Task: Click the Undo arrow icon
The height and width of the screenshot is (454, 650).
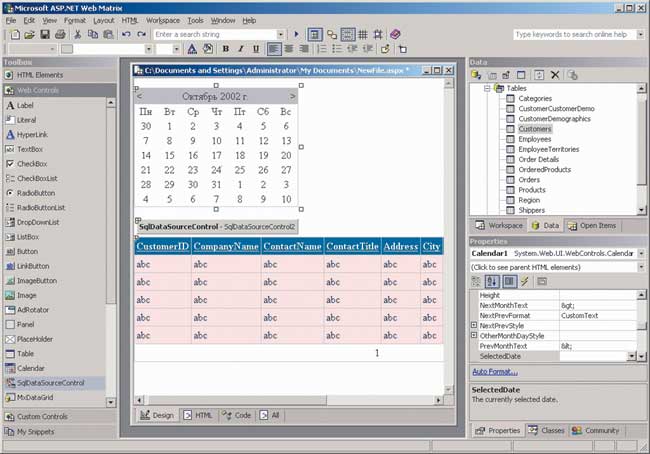Action: pos(126,34)
